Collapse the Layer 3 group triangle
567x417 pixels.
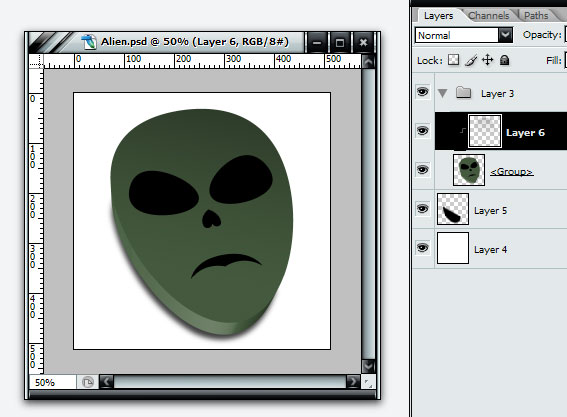coord(442,93)
